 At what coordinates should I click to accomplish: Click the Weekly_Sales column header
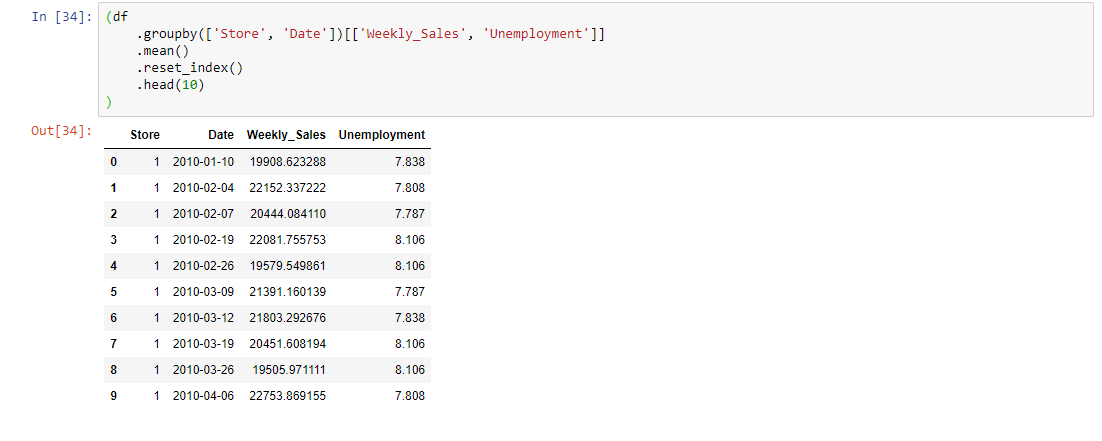pos(286,135)
